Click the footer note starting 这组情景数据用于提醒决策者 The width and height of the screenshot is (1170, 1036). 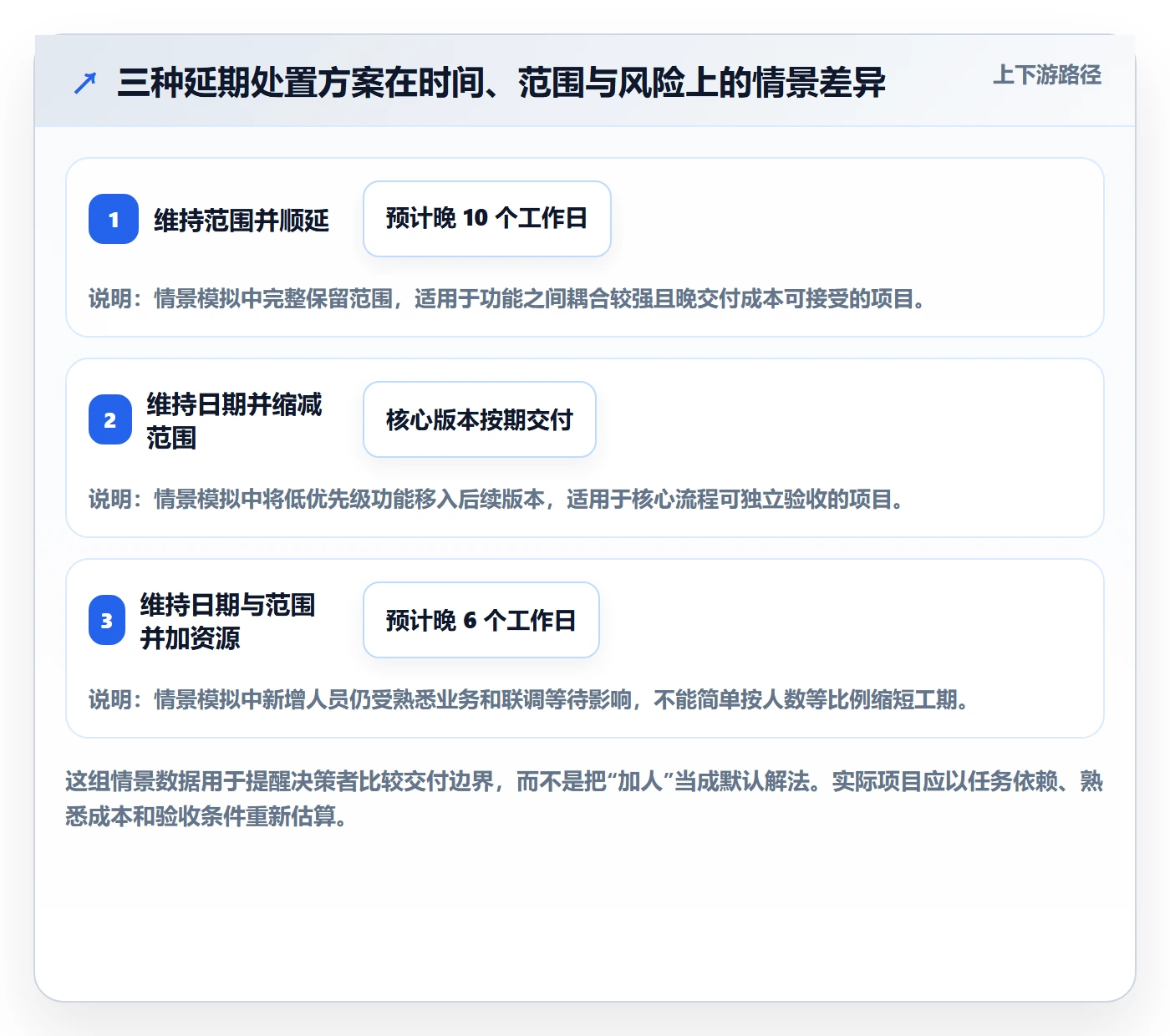point(584,799)
